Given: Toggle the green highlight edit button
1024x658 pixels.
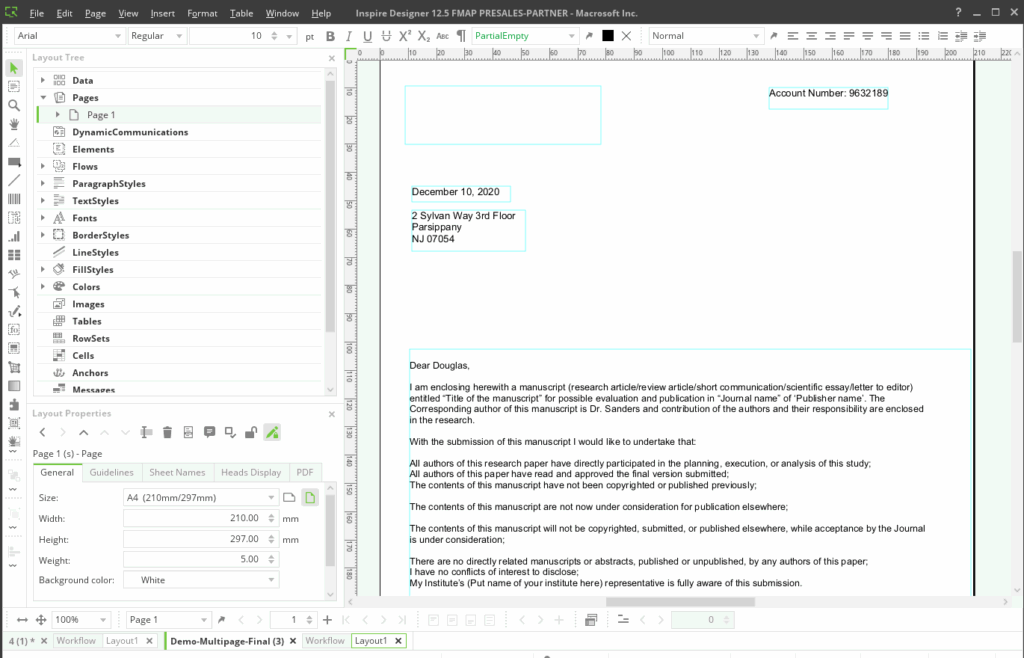Looking at the screenshot, I should tap(272, 432).
